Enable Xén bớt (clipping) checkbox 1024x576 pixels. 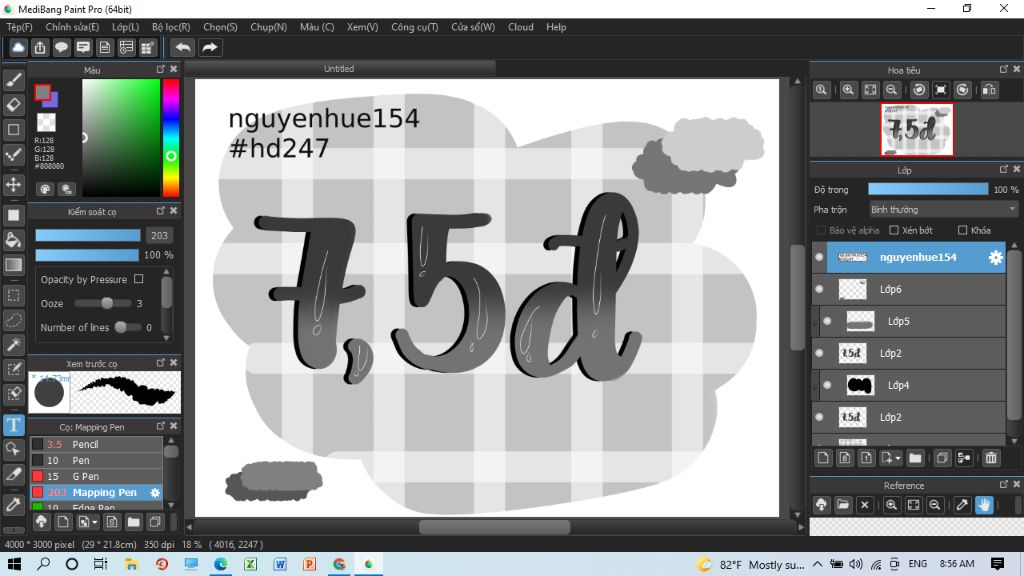pos(894,230)
